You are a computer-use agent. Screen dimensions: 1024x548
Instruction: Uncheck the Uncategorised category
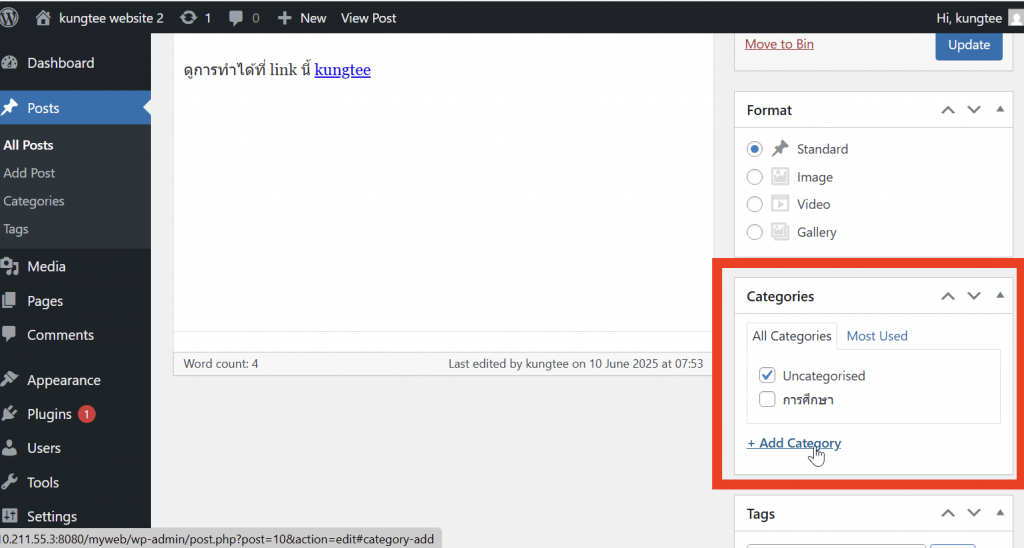pos(767,376)
